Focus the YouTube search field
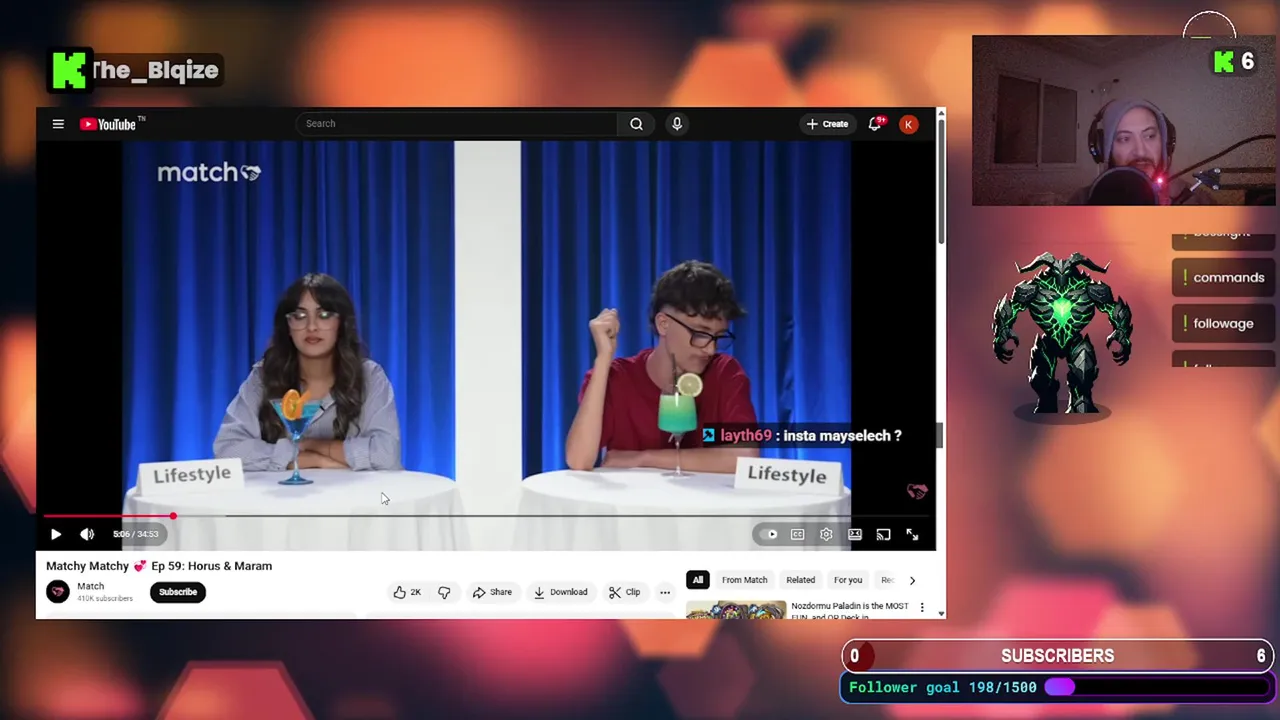This screenshot has height=720, width=1280. pyautogui.click(x=456, y=124)
